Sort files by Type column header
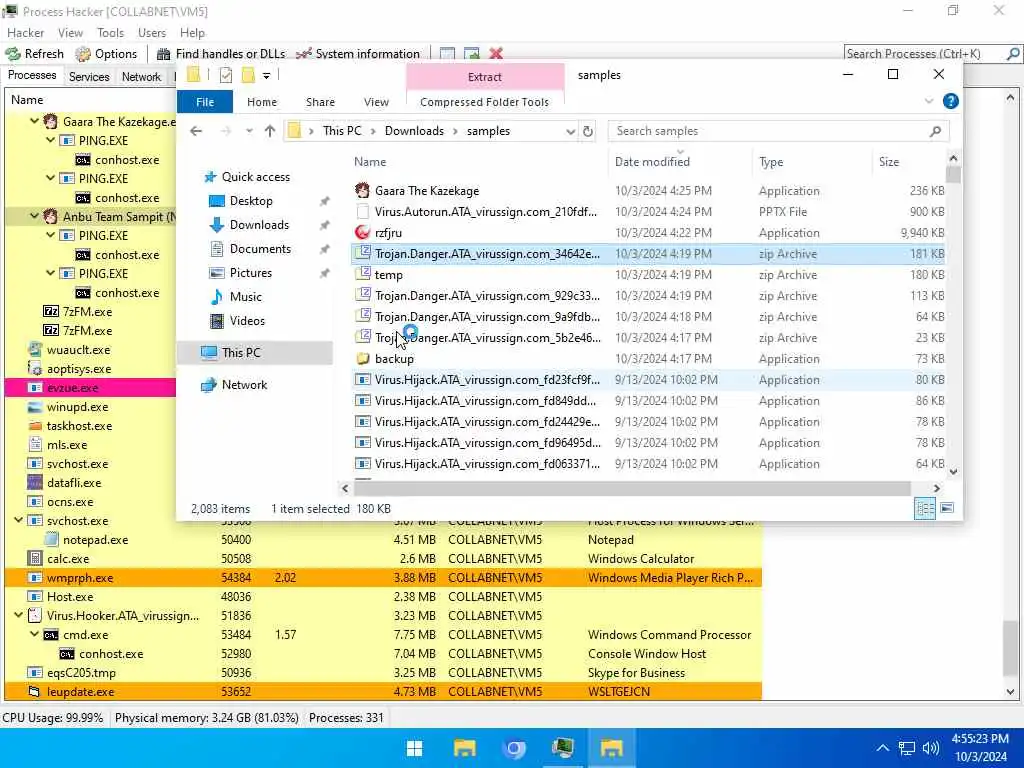 click(x=811, y=161)
